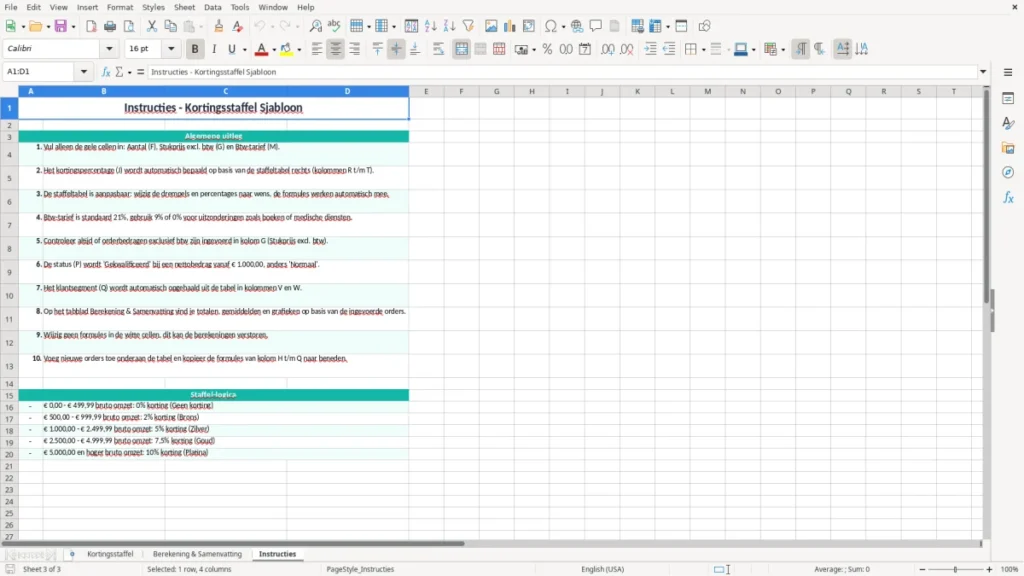Screen dimensions: 1024x576
Task: Click Format as Percent icon
Action: (x=547, y=49)
